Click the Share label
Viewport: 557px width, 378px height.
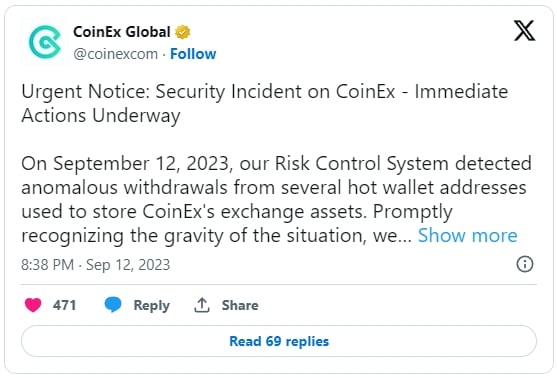point(240,305)
